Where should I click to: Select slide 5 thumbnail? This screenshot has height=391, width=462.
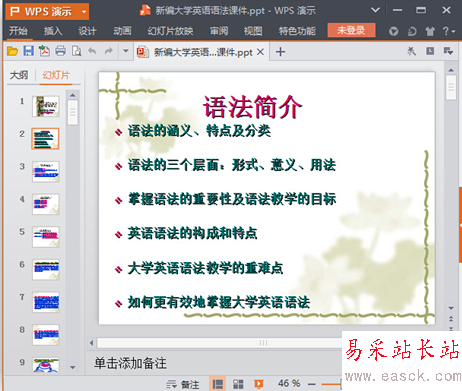tap(46, 237)
